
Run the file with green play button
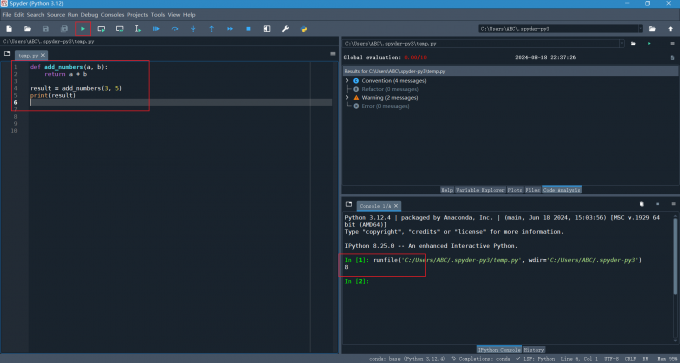83,29
